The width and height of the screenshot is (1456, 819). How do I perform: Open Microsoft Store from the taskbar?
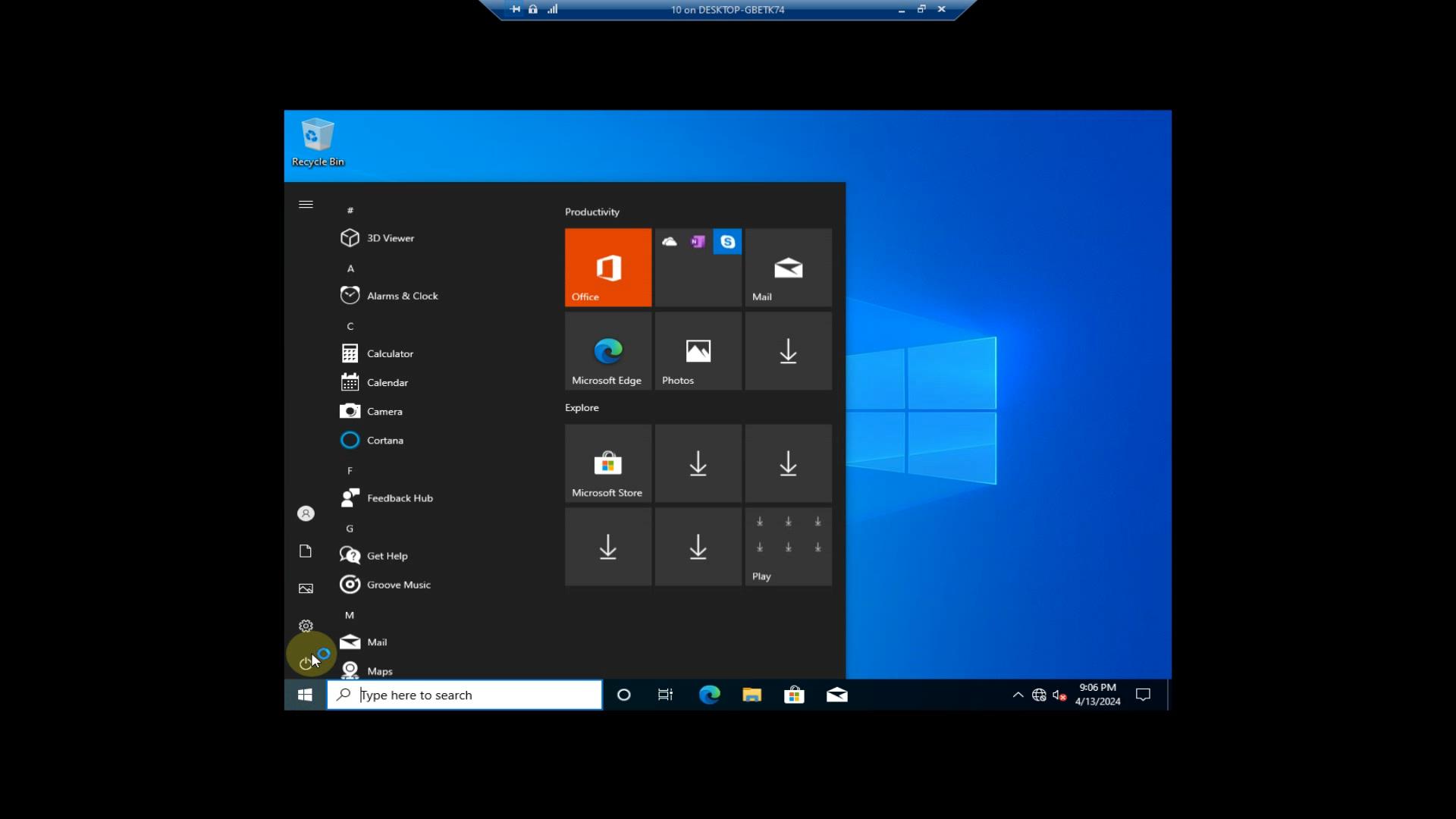pyautogui.click(x=794, y=695)
